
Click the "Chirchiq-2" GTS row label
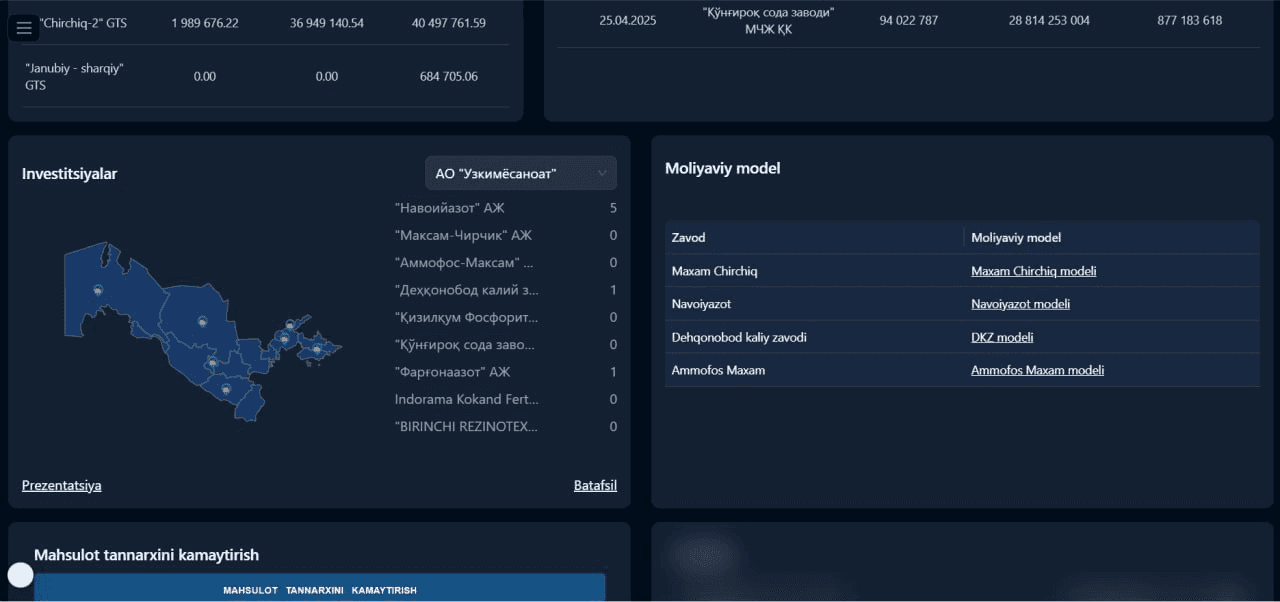coord(83,22)
